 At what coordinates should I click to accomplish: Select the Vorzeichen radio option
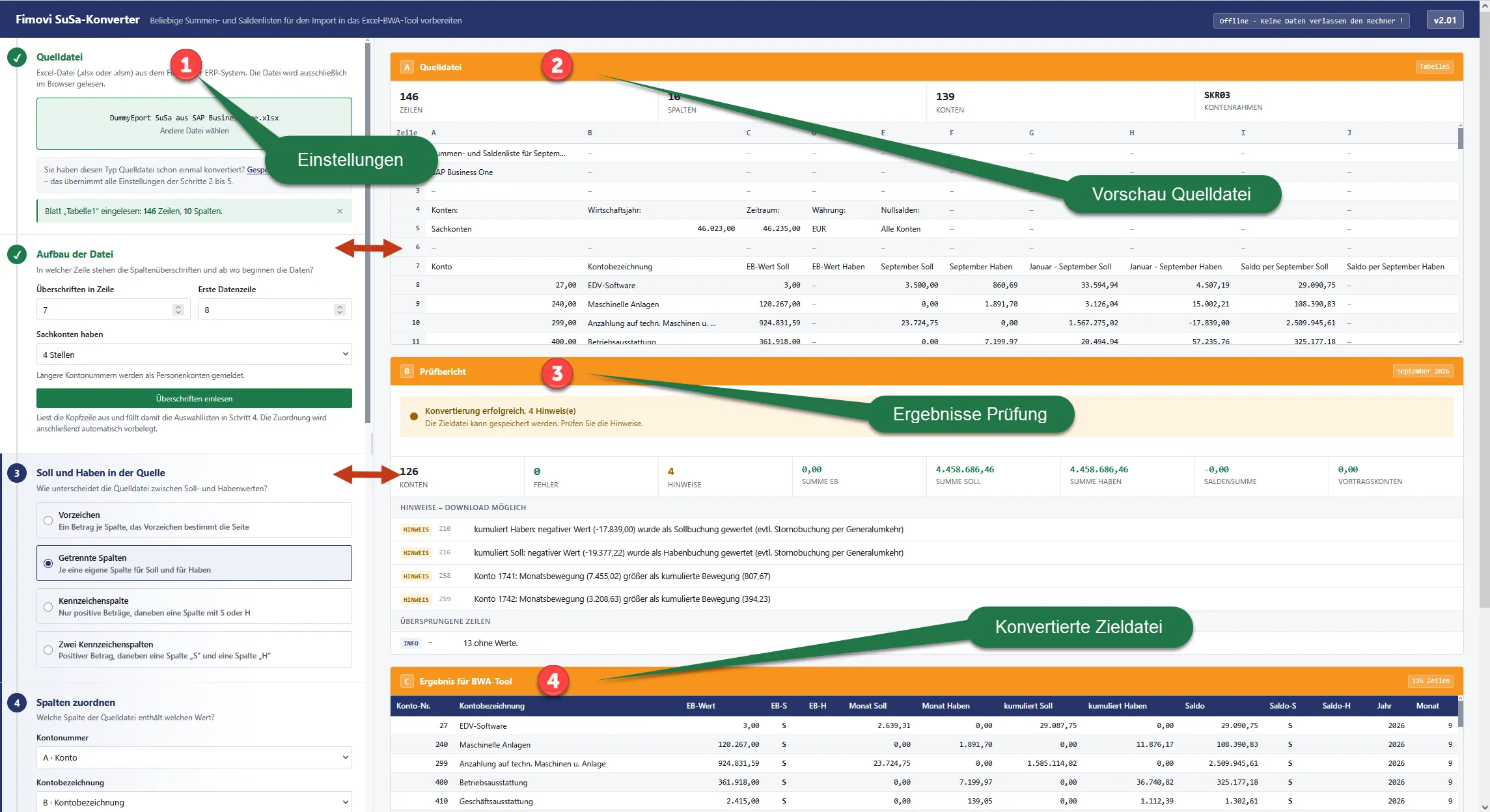[x=48, y=521]
